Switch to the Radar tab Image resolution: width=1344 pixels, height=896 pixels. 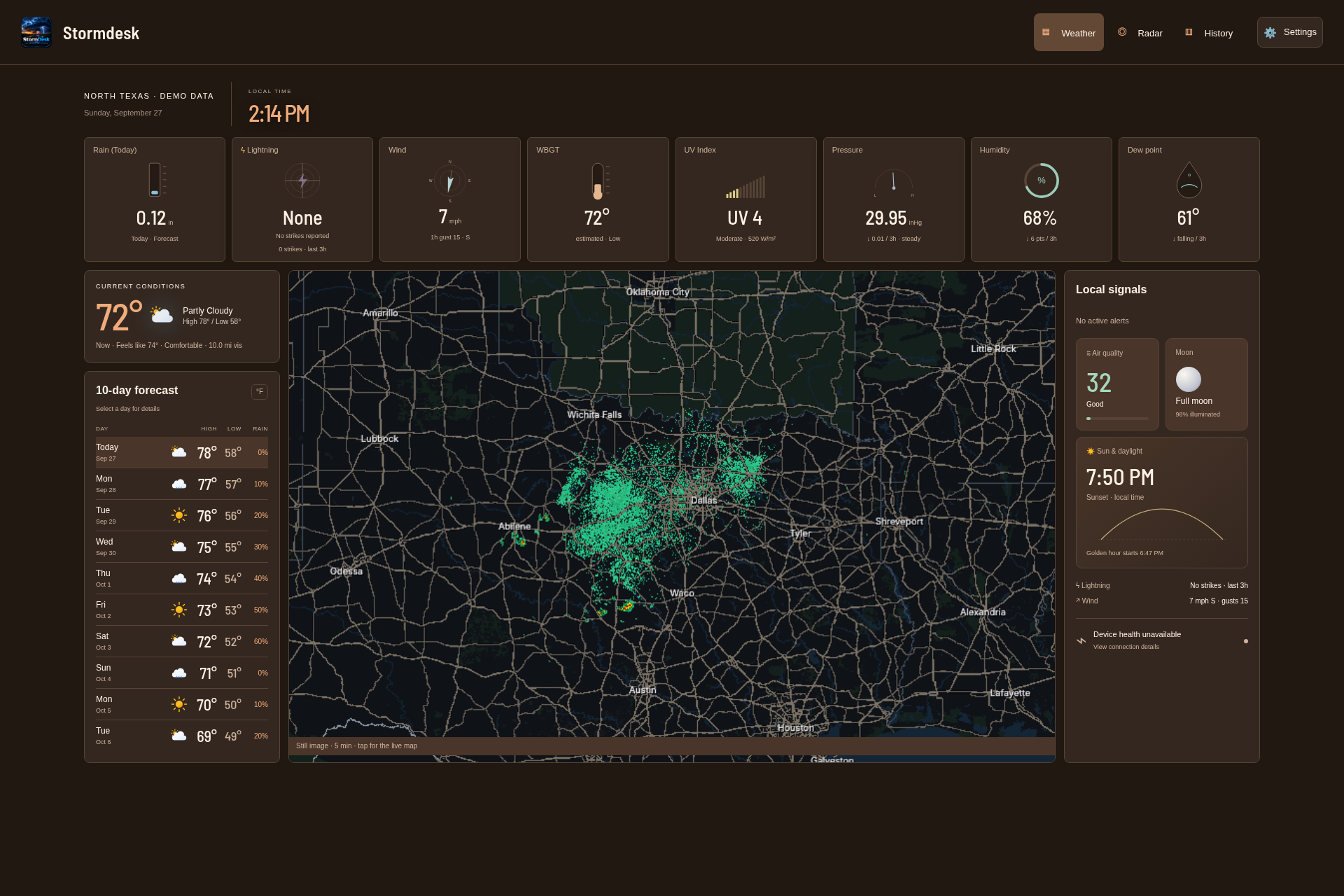coord(1140,33)
